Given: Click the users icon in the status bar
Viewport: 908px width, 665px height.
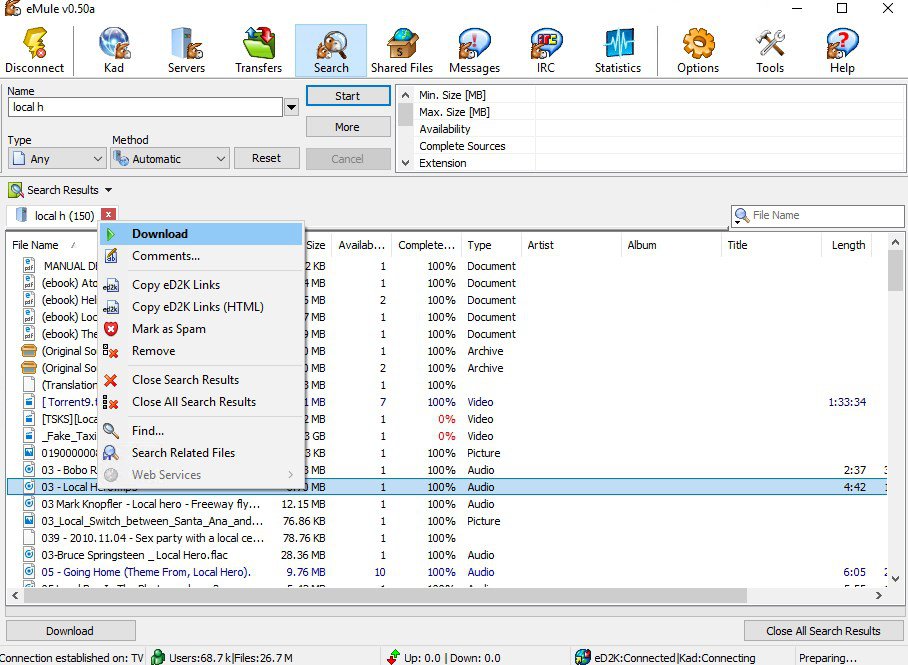Looking at the screenshot, I should pos(158,657).
